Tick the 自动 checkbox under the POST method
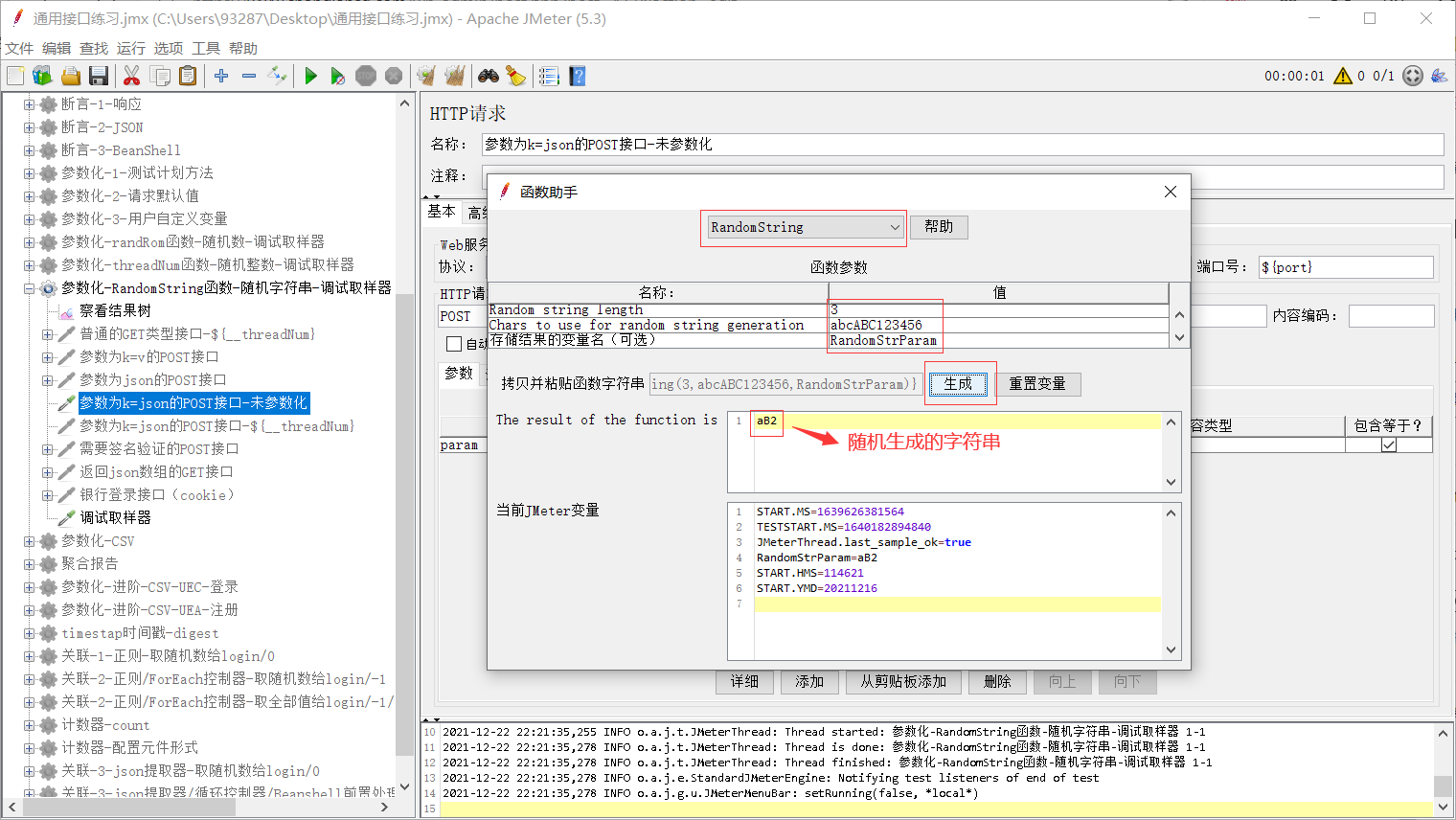1456x820 pixels. (454, 343)
